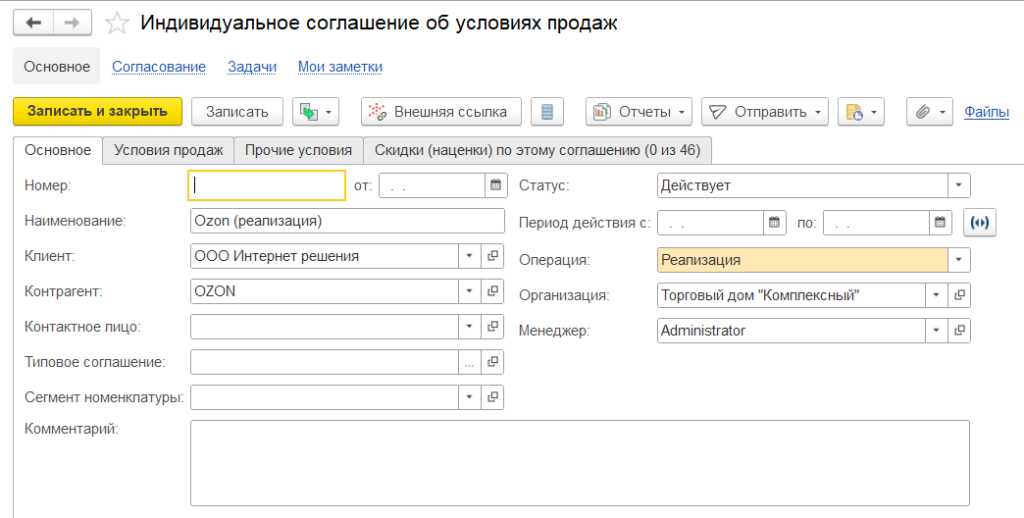Switch to the Условия продаж tab
The width and height of the screenshot is (1024, 518).
tap(168, 150)
